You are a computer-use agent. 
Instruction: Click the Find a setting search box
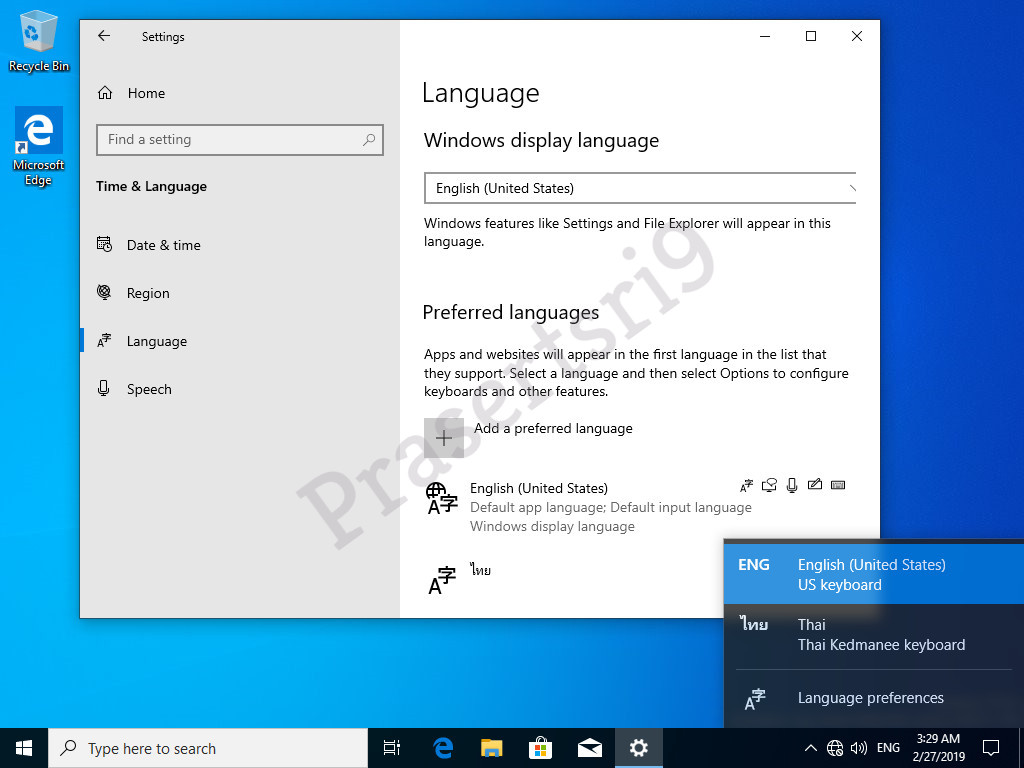click(240, 140)
